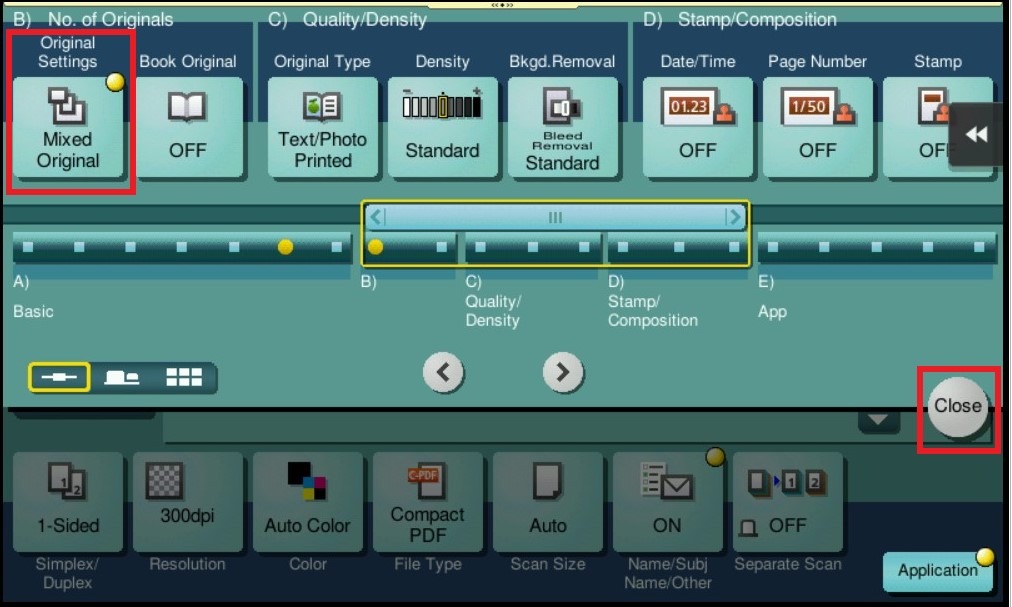The width and height of the screenshot is (1012, 607).
Task: Collapse side panel with double-arrow button
Action: (x=977, y=135)
